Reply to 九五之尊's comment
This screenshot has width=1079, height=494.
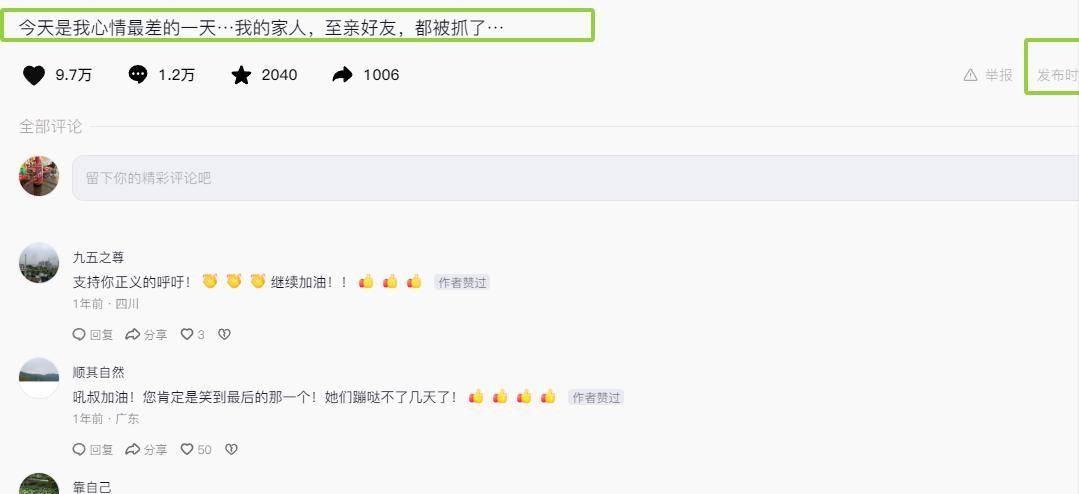[93, 334]
